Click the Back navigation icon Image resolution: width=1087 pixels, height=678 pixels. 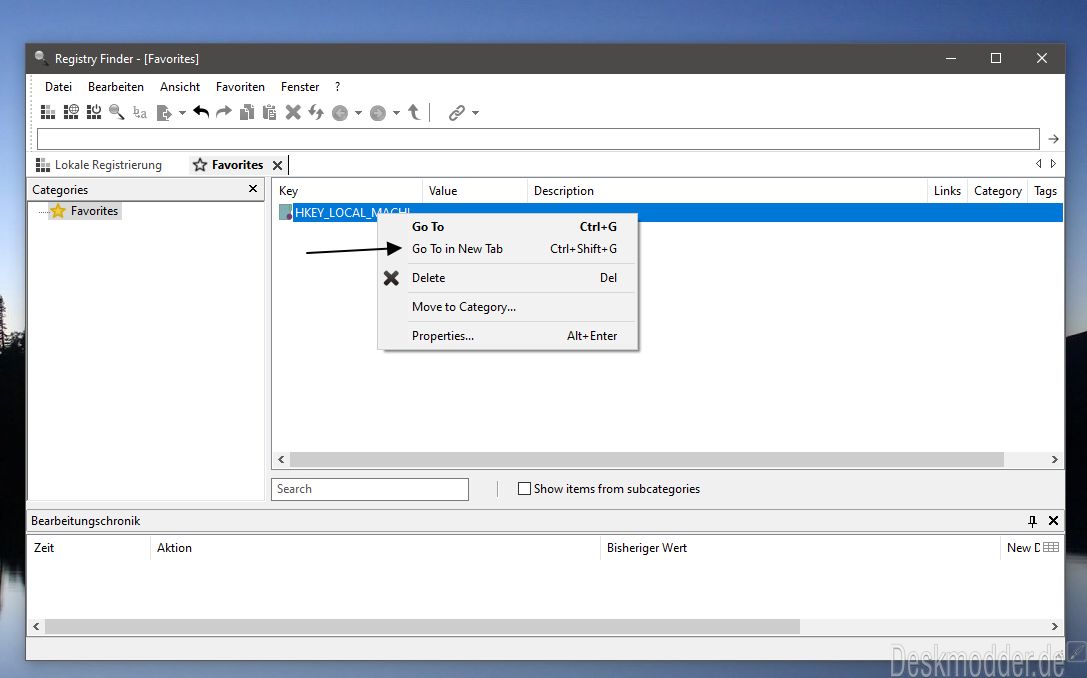[340, 113]
